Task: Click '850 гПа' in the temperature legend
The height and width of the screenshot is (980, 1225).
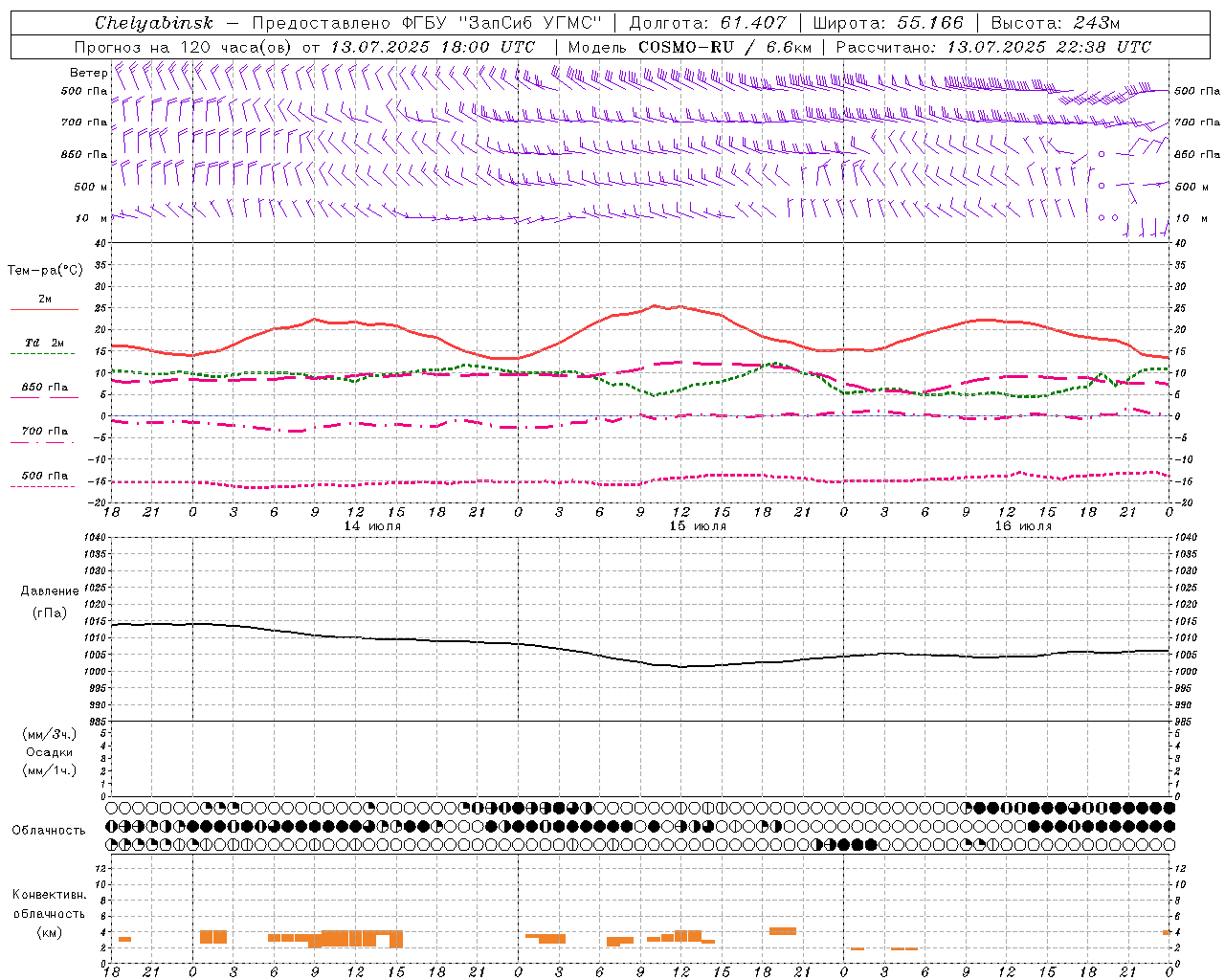Action: click(45, 388)
